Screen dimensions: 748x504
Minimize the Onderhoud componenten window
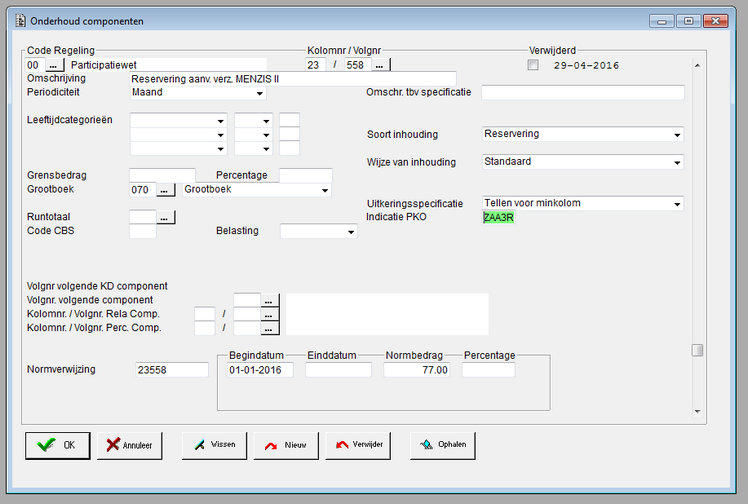[662, 21]
